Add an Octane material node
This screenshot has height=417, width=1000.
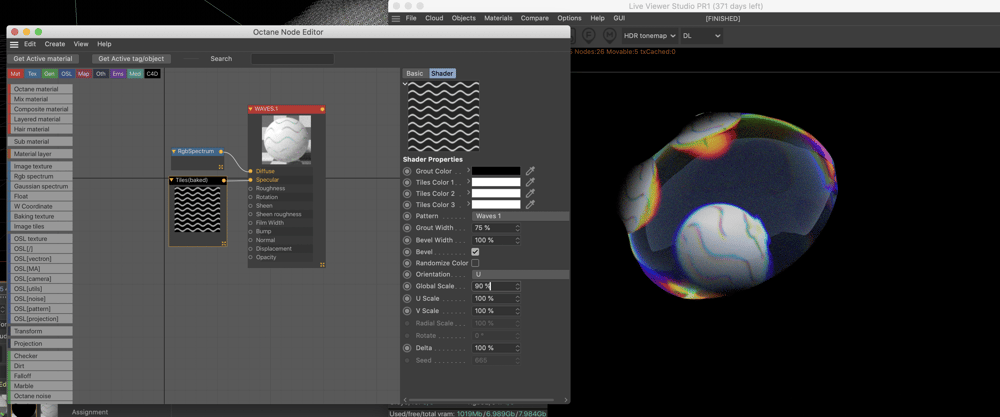coord(41,89)
